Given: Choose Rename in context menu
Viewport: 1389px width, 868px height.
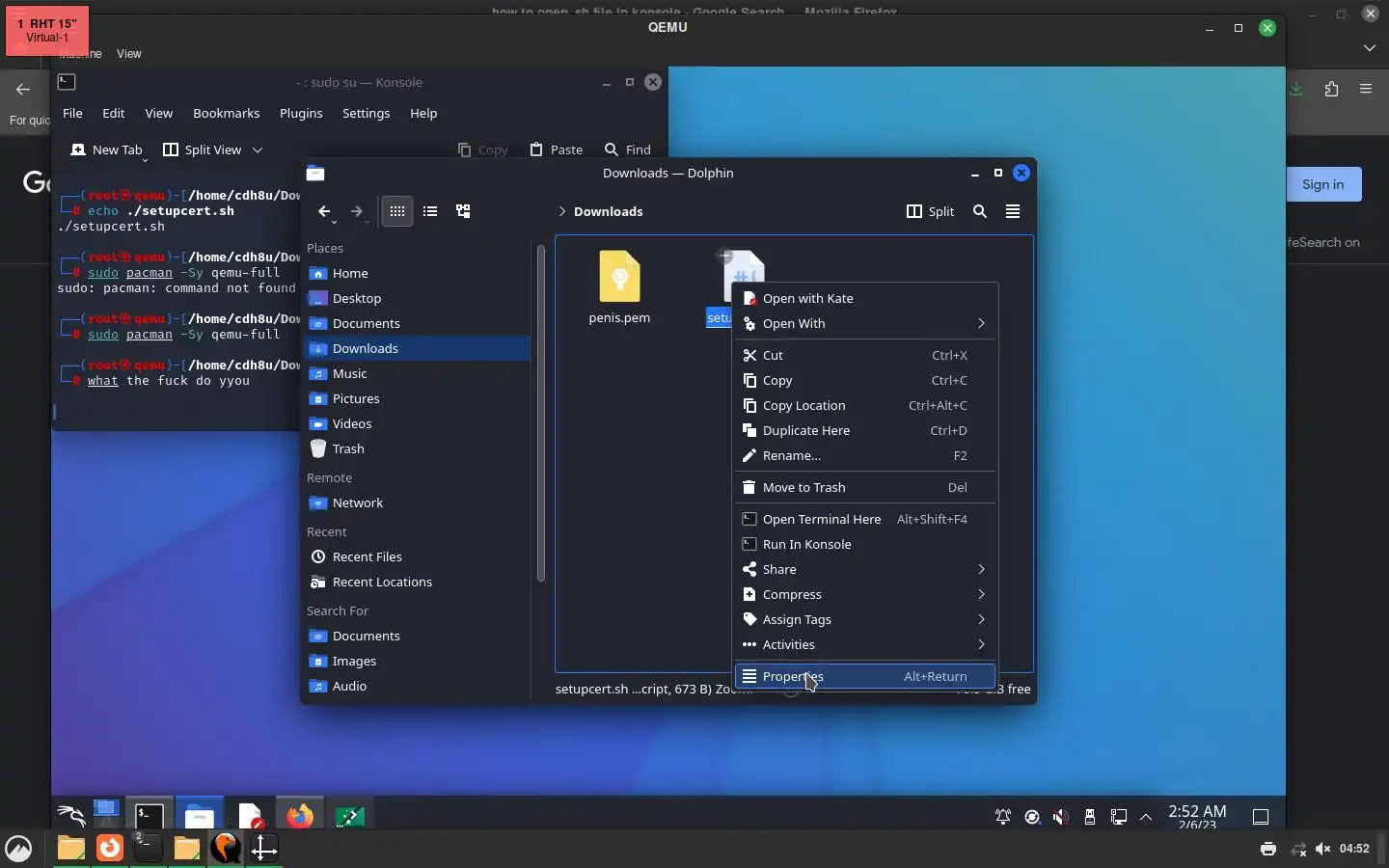Looking at the screenshot, I should [x=865, y=455].
